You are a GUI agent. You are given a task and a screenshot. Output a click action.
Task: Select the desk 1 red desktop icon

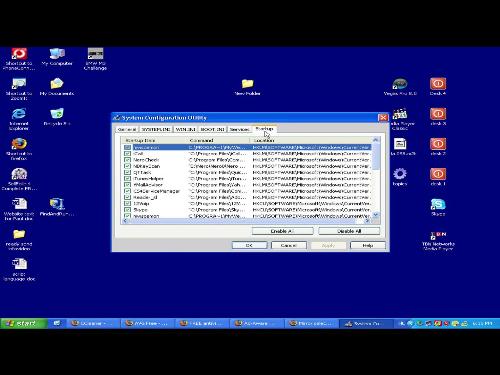pyautogui.click(x=438, y=177)
